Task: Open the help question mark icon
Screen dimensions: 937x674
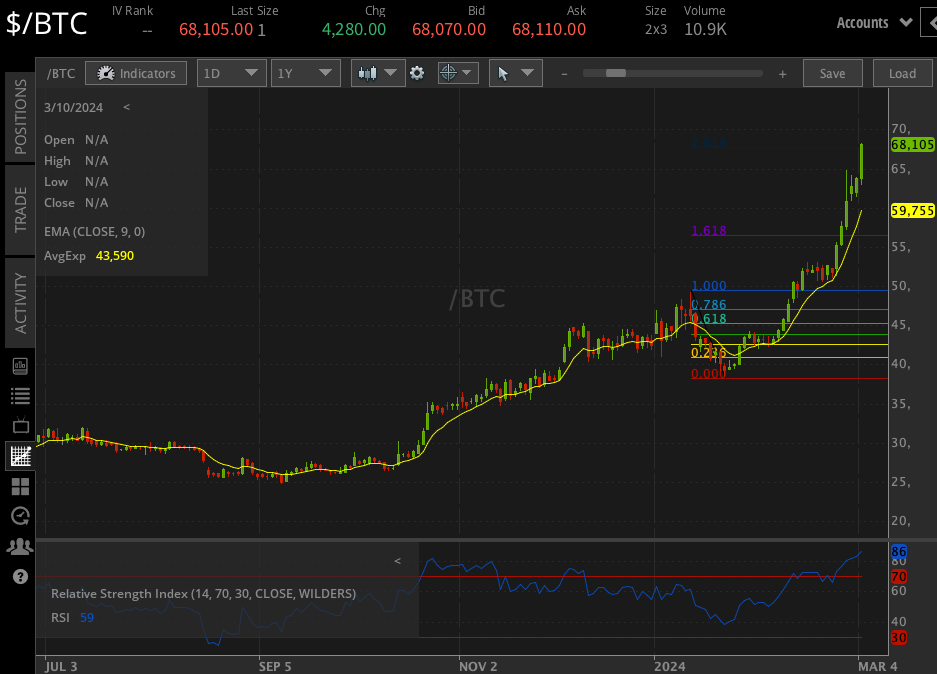Action: [x=19, y=576]
